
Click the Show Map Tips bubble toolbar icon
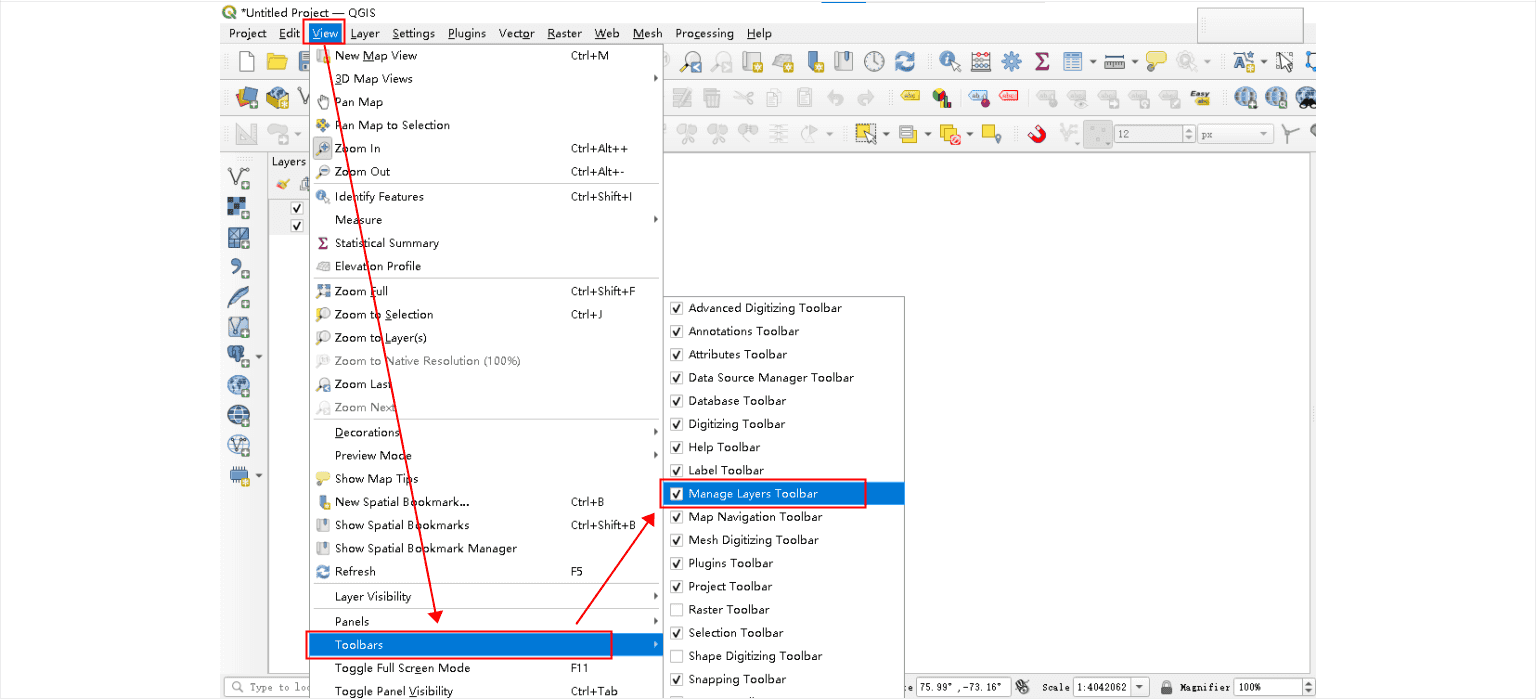1156,62
